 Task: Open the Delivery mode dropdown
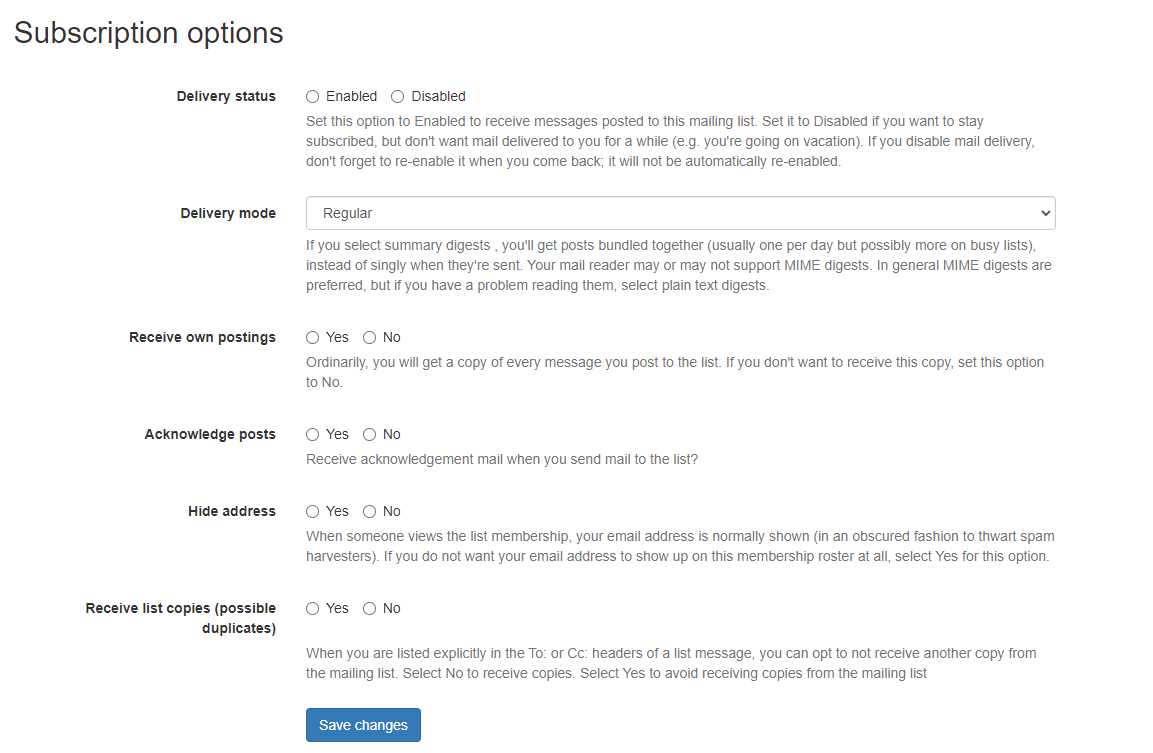tap(680, 213)
